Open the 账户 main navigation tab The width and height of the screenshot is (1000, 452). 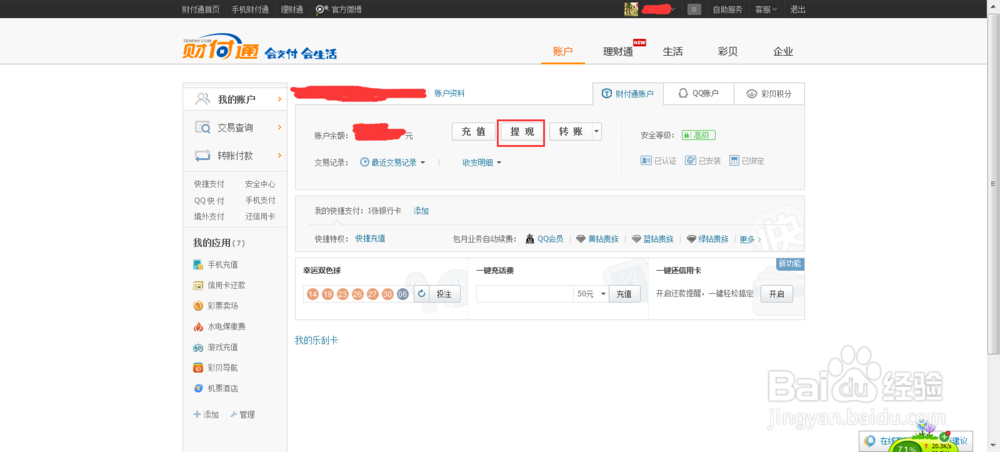[x=563, y=52]
